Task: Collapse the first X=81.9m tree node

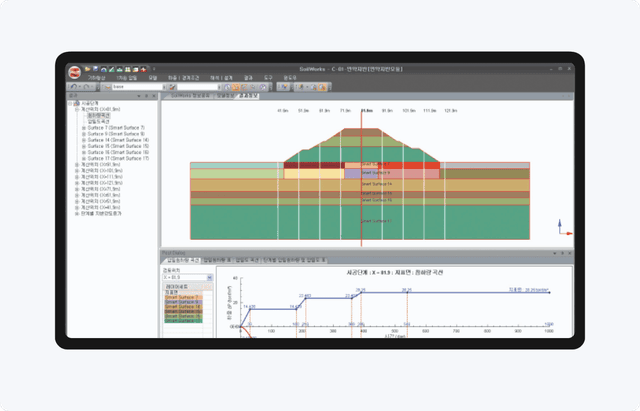Action: [78, 109]
